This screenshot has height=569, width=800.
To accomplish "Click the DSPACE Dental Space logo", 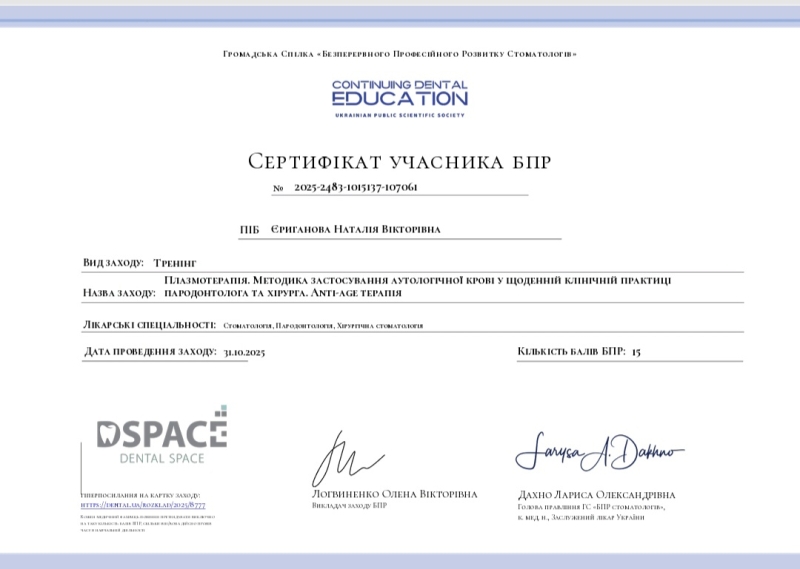I will tap(161, 435).
